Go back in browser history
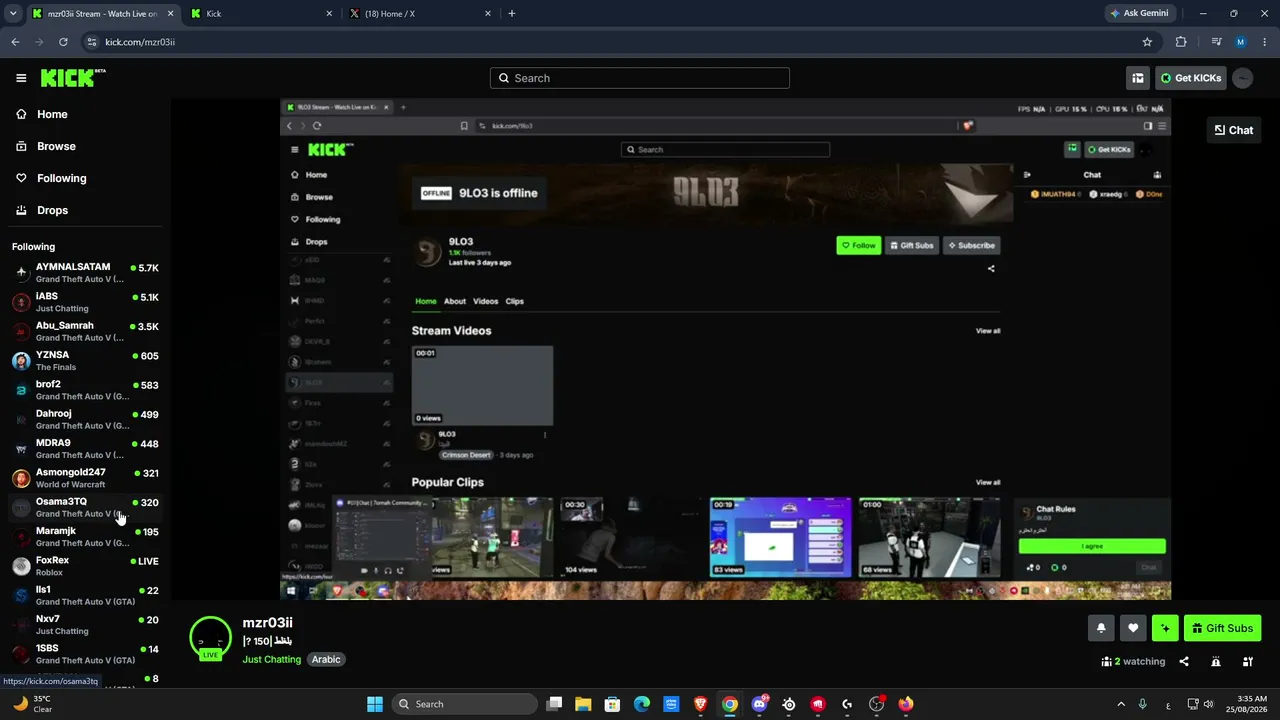This screenshot has height=720, width=1280. pyautogui.click(x=15, y=42)
